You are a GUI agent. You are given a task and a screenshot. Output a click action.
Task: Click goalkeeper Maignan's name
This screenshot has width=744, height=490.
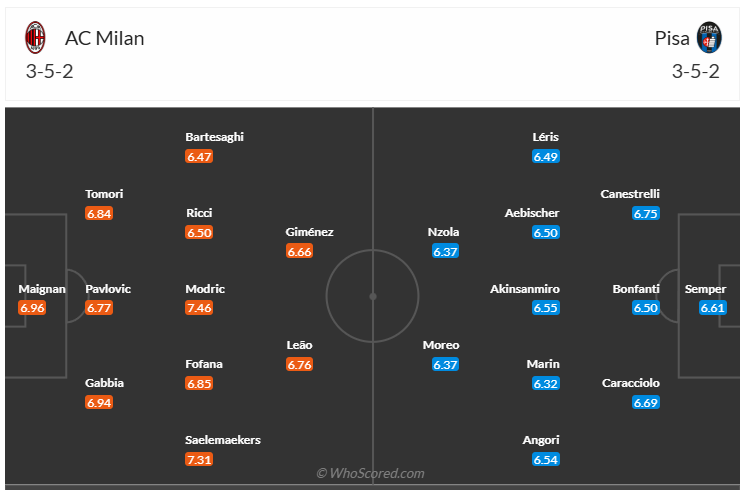click(42, 289)
